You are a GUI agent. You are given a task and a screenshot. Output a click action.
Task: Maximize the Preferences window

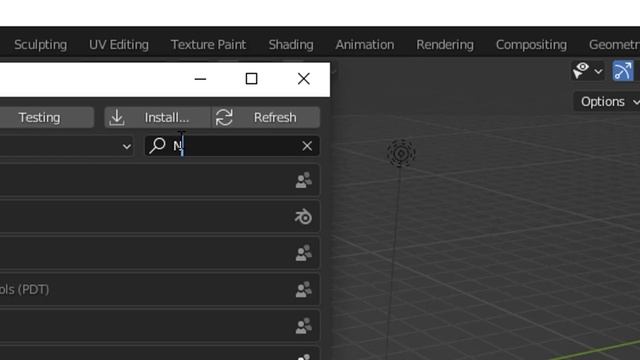tap(251, 79)
